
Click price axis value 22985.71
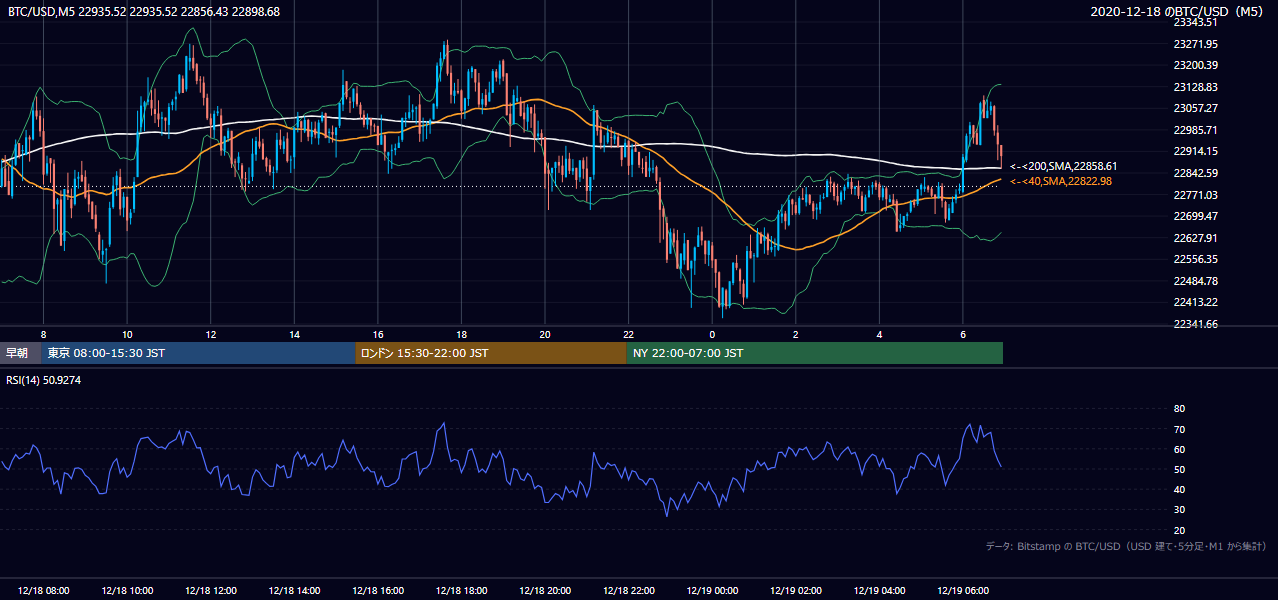[1195, 130]
